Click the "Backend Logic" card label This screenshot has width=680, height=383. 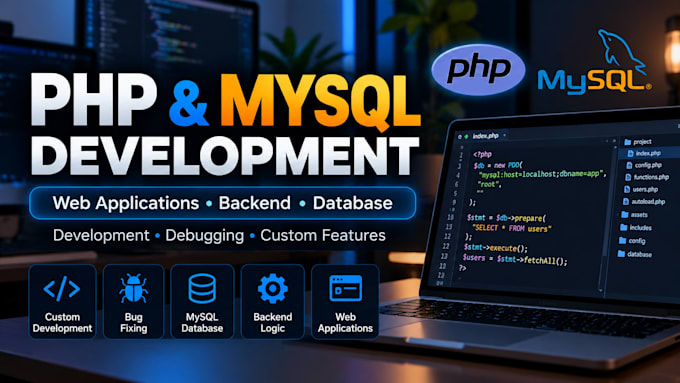[273, 323]
